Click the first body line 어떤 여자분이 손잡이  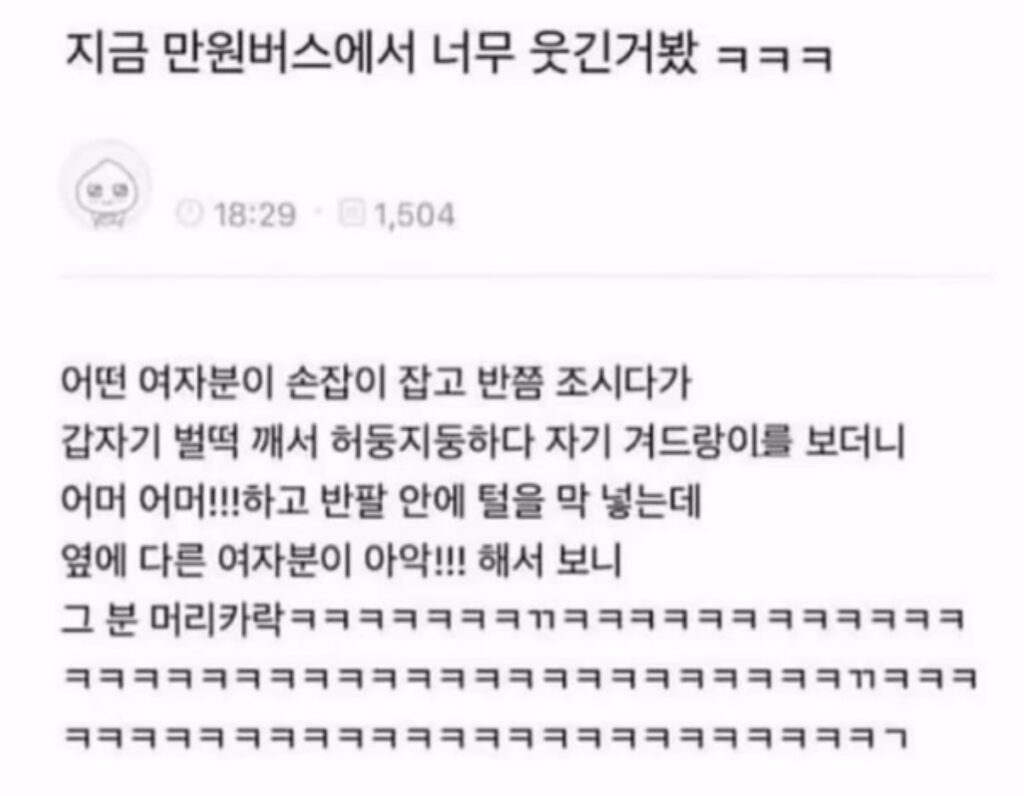pos(376,382)
